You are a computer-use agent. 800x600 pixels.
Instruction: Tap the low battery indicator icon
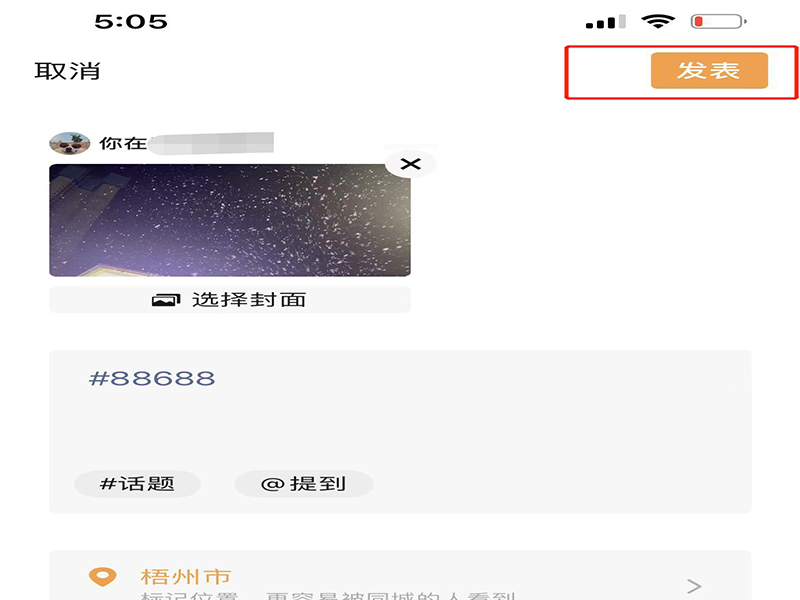coord(719,21)
